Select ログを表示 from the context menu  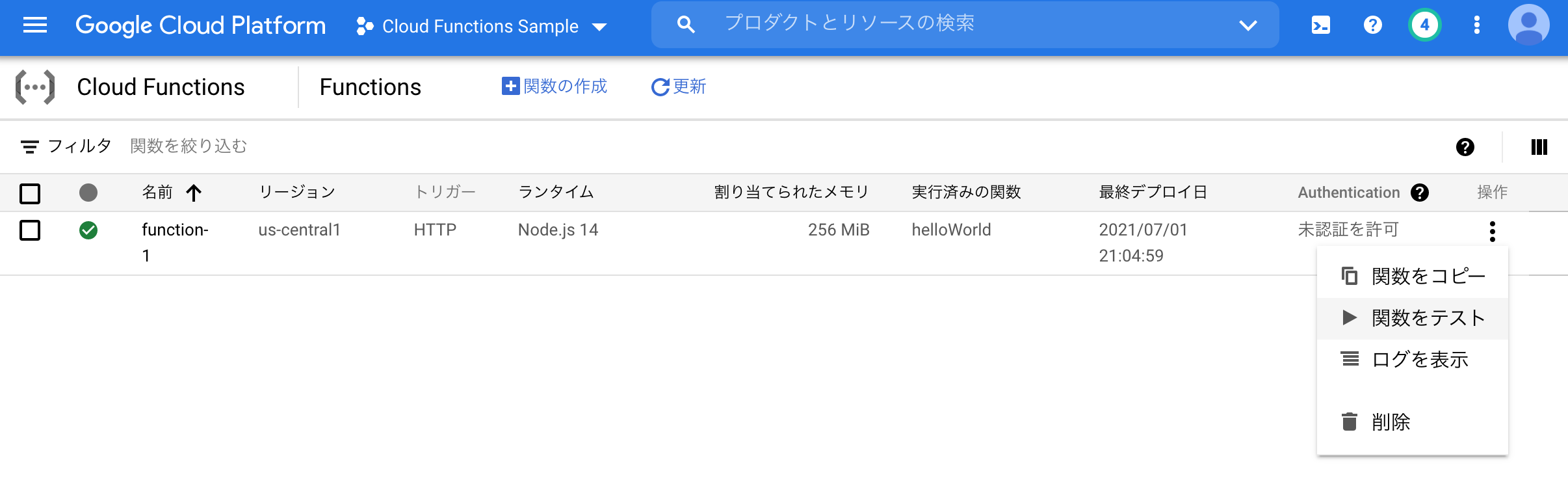[x=1413, y=360]
